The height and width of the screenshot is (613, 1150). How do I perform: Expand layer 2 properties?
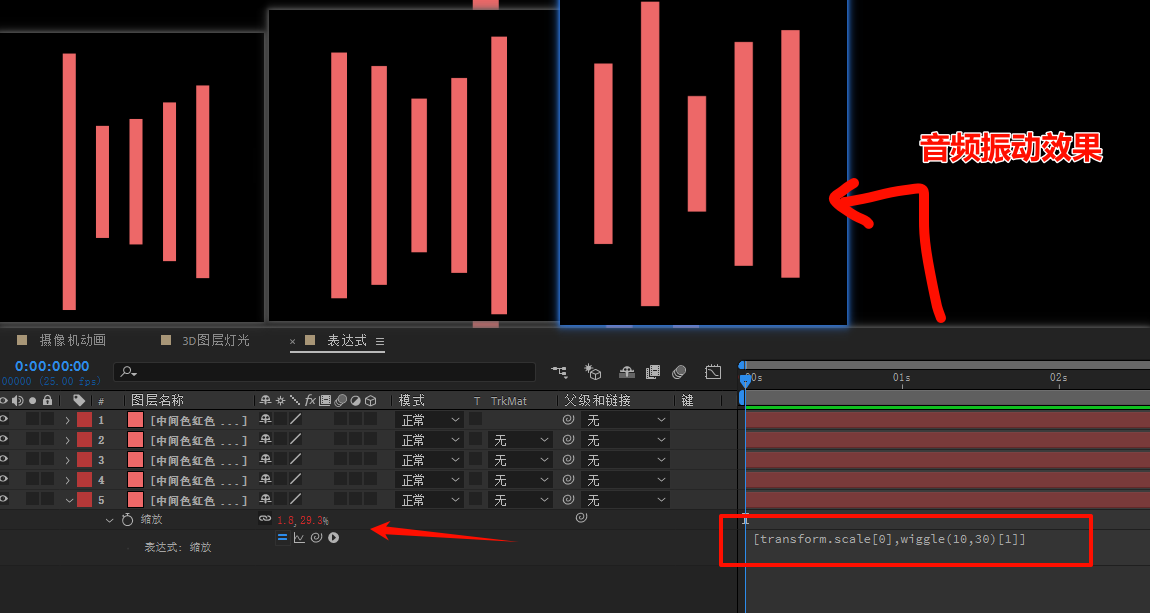[x=67, y=440]
